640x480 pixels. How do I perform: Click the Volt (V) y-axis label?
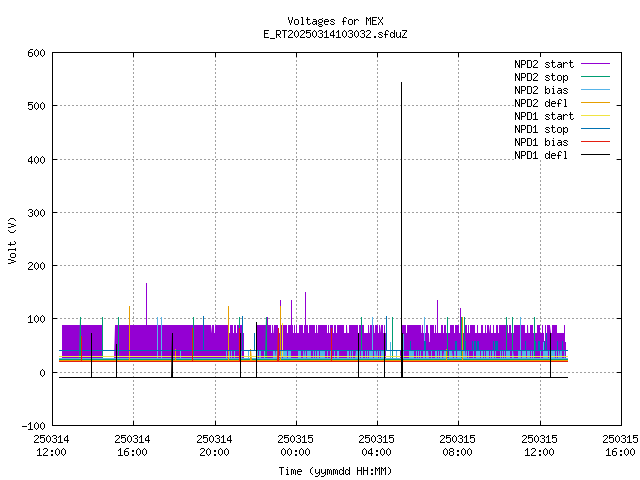[12, 240]
